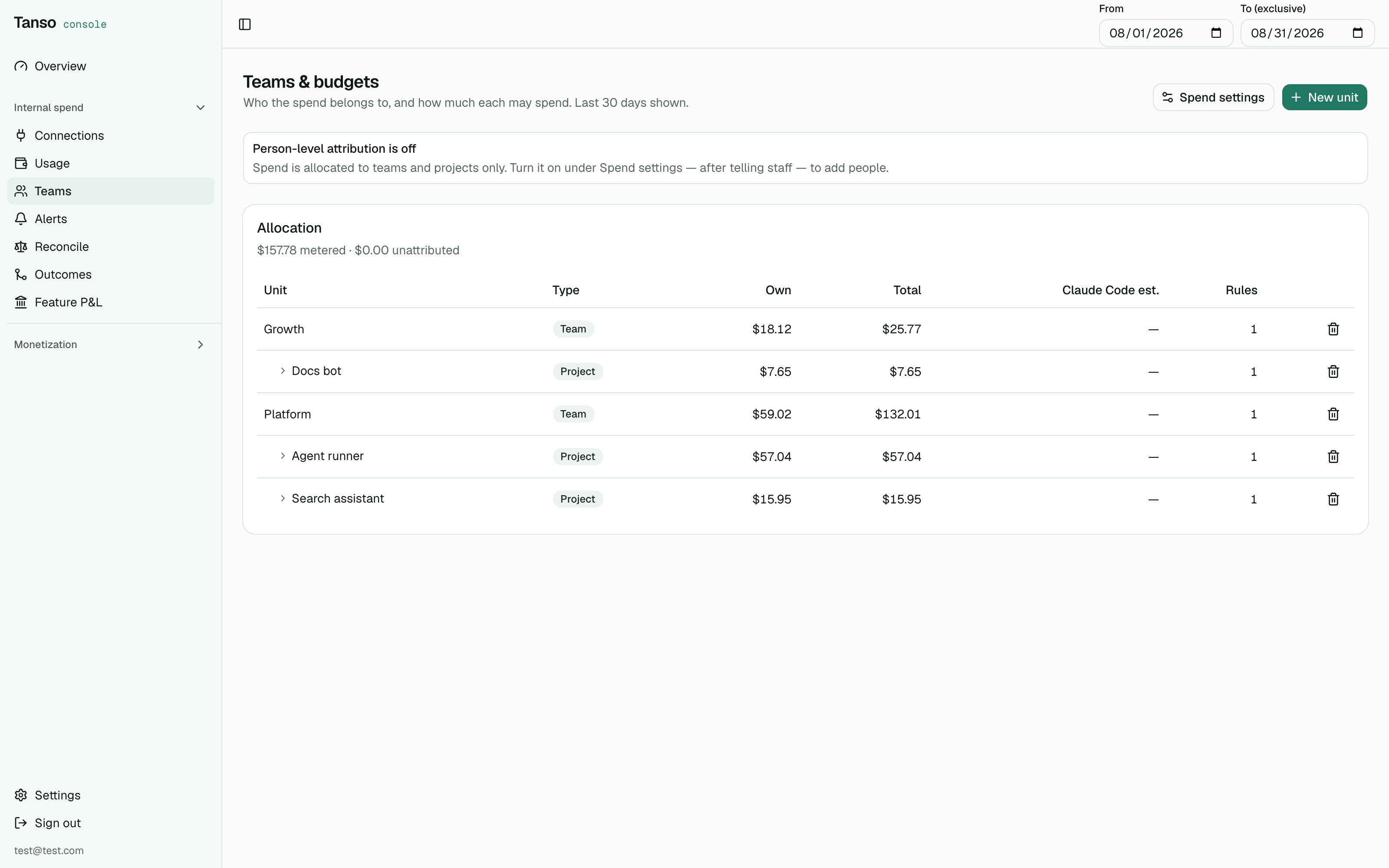Open Settings in the sidebar

click(110, 795)
